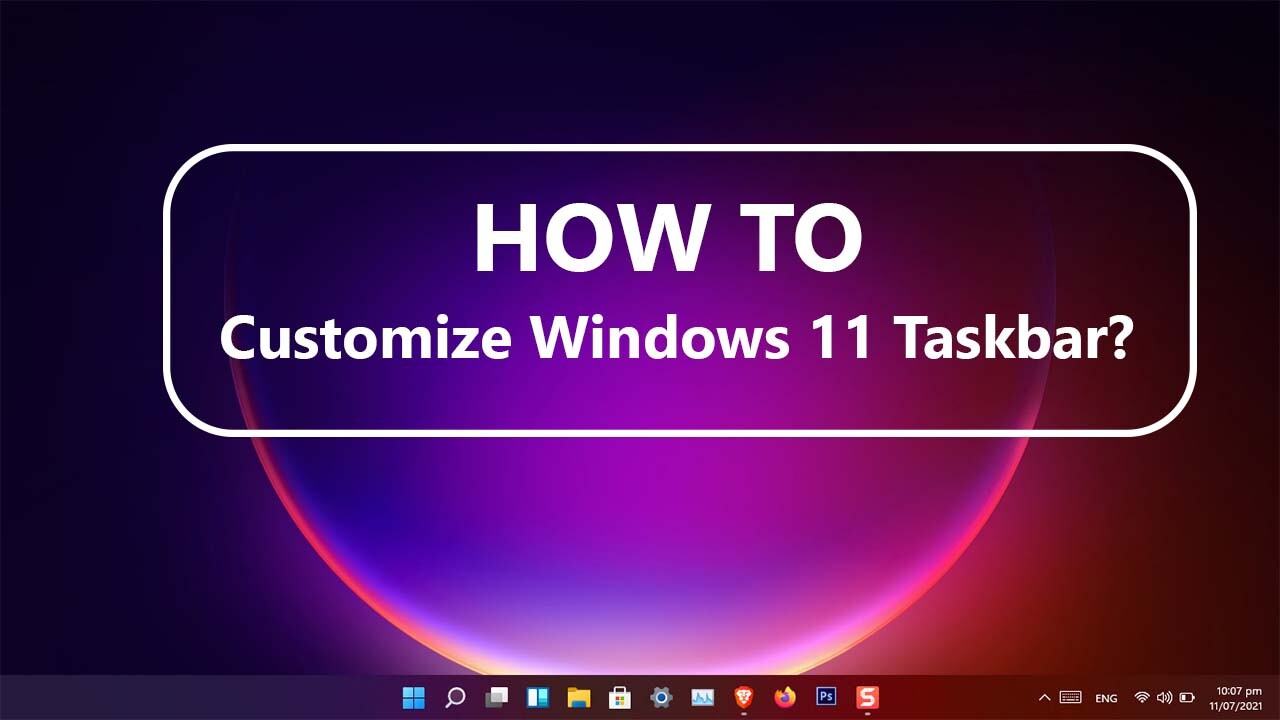Open Microsoft Store from taskbar
This screenshot has height=720, width=1280.
tap(620, 697)
